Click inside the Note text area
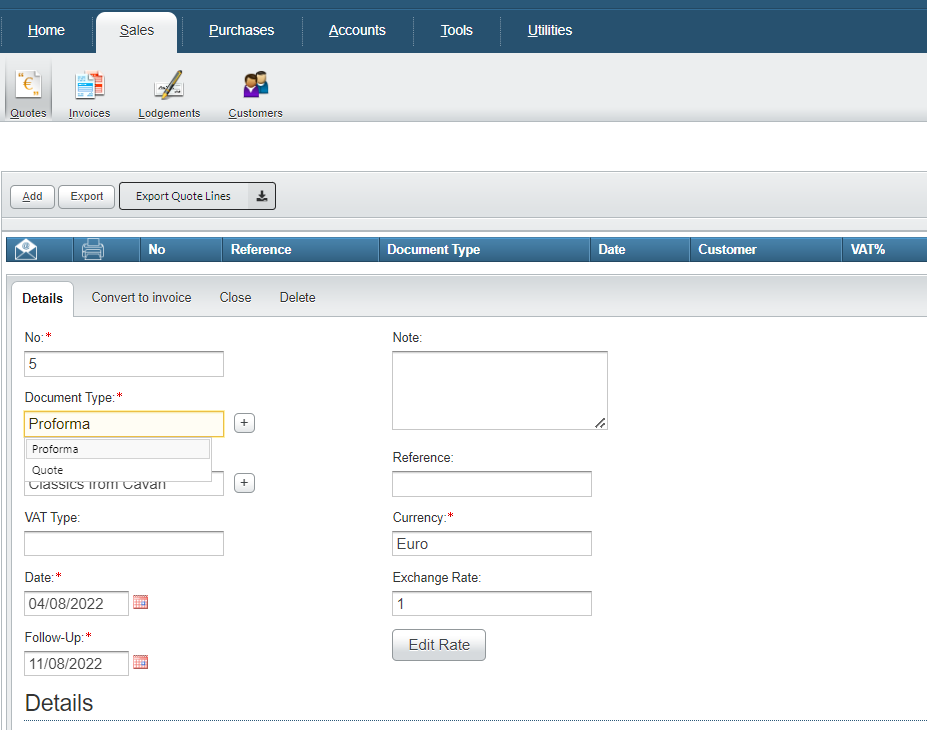 [x=499, y=390]
